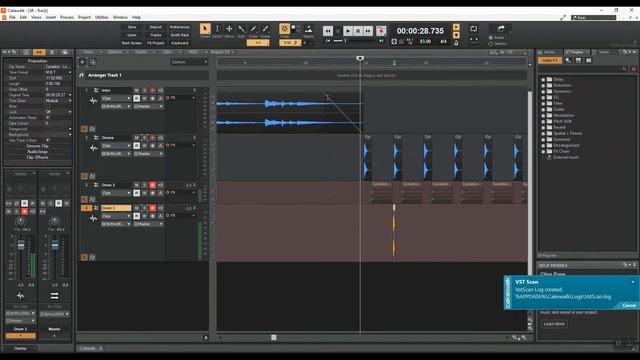The image size is (640, 360).
Task: Click the Display button at bottom left
Action: click(x=20, y=348)
